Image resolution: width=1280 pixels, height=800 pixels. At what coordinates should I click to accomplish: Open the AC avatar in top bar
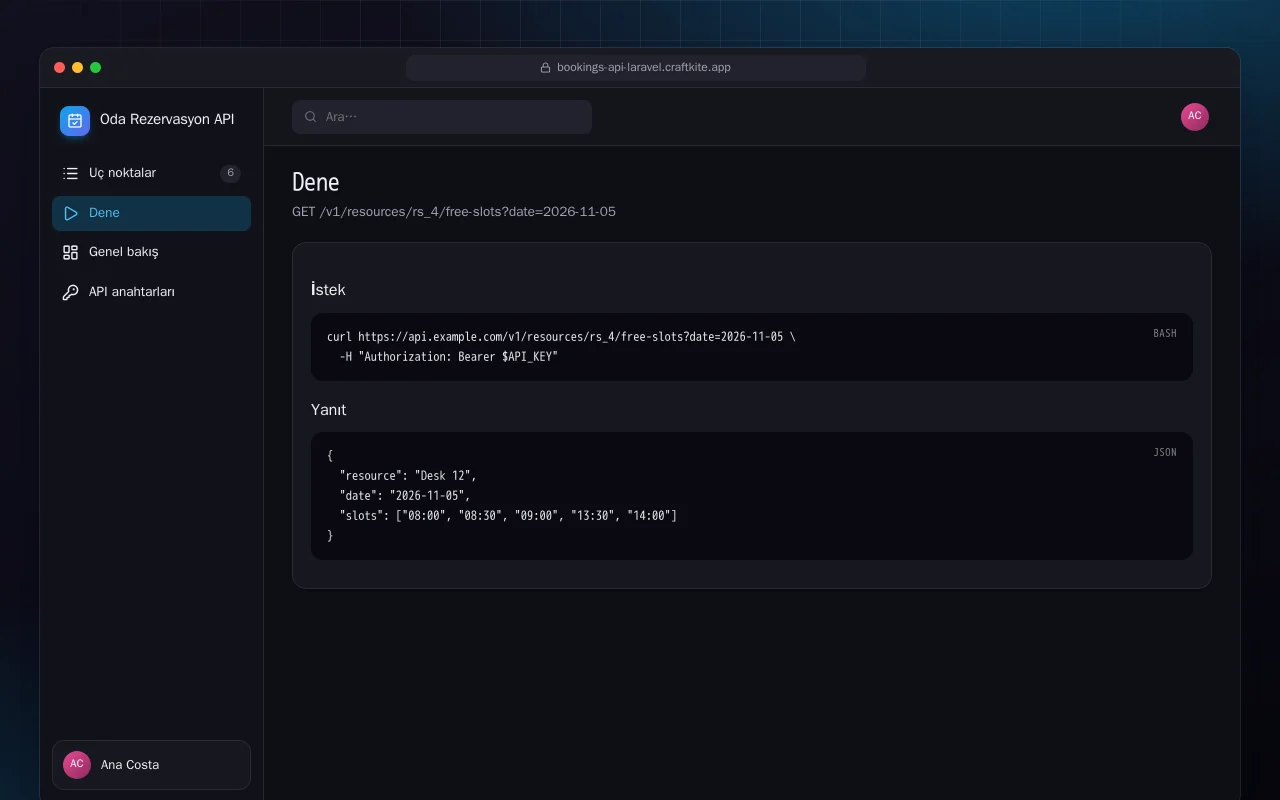tap(1195, 117)
